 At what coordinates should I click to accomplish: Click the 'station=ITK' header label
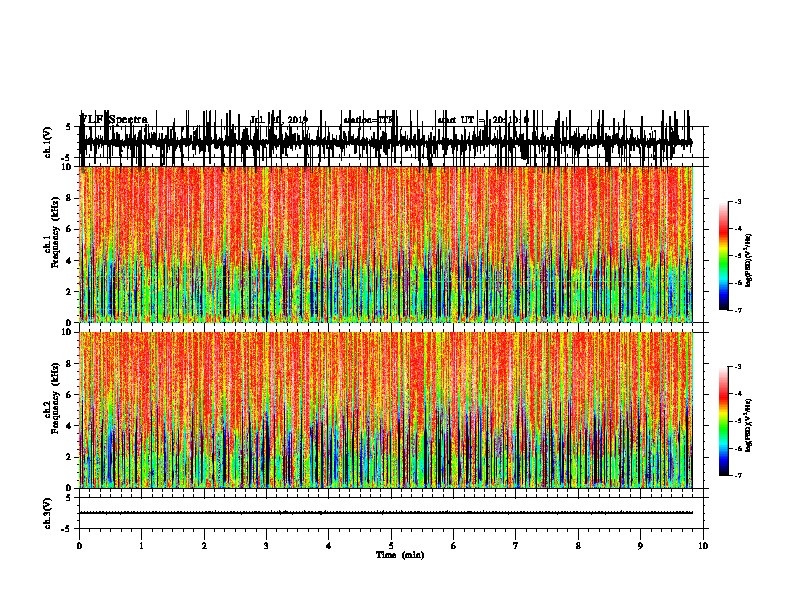(x=368, y=120)
